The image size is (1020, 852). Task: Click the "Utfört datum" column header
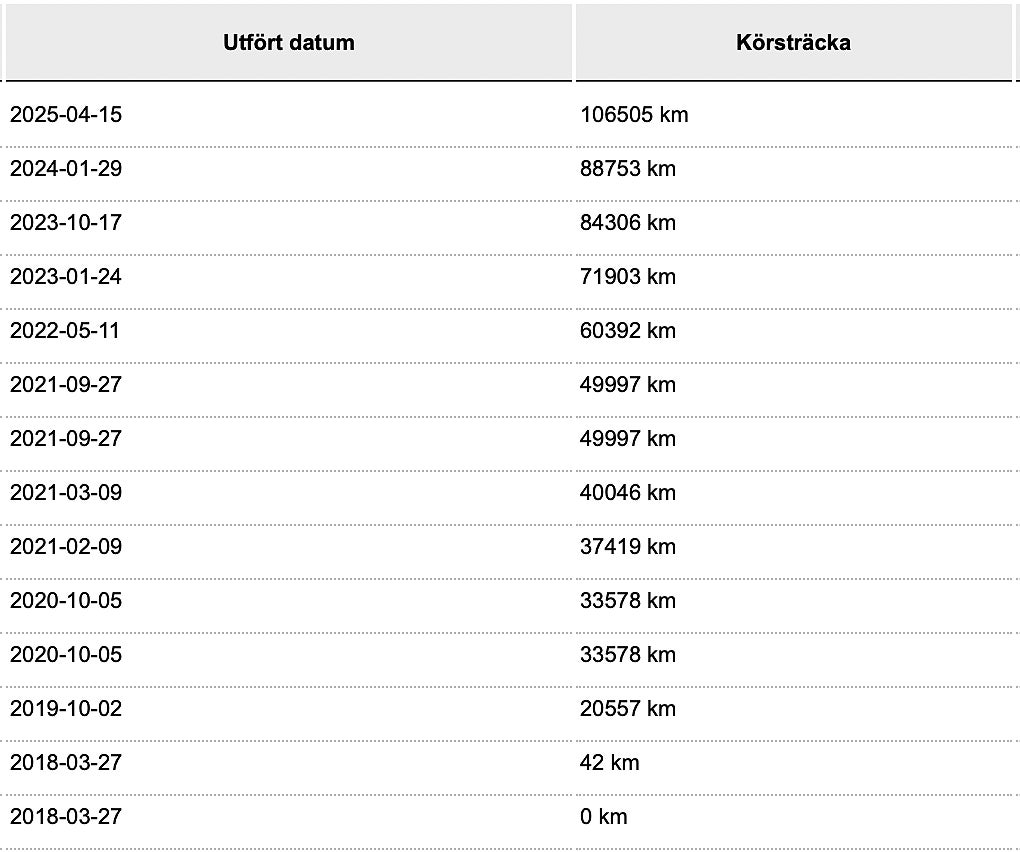pos(289,43)
